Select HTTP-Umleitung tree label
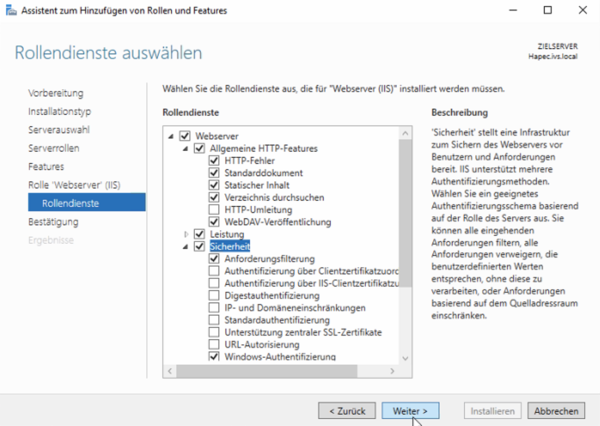600x426 pixels. pos(258,209)
